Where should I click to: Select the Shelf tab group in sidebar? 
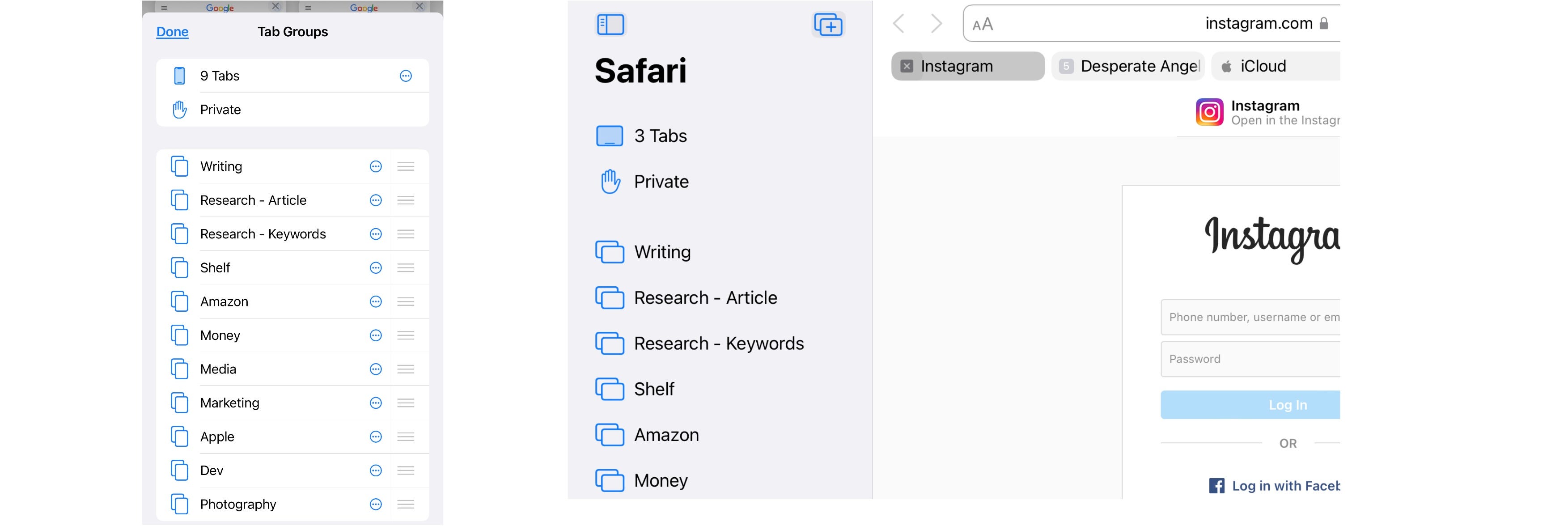(654, 389)
